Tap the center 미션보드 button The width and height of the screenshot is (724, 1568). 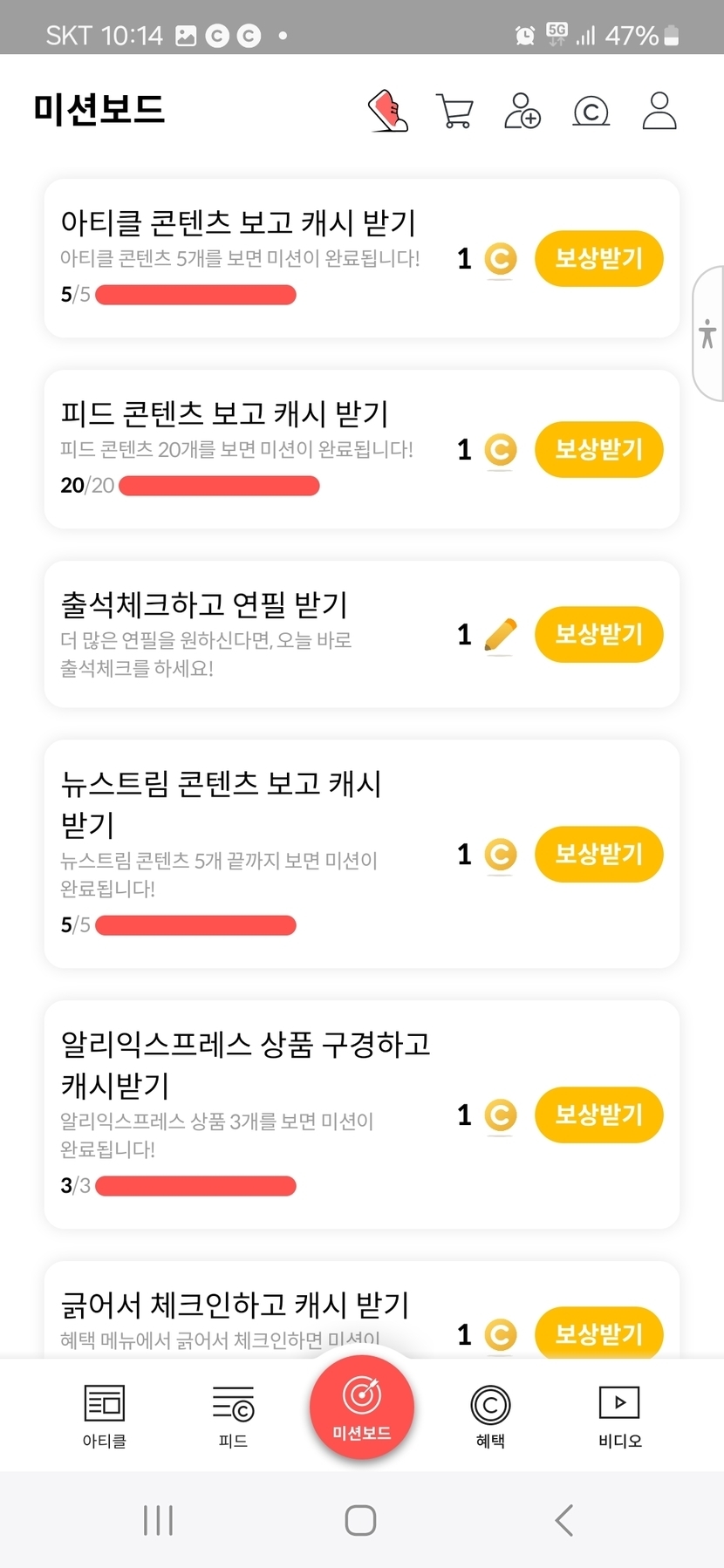click(x=361, y=1406)
